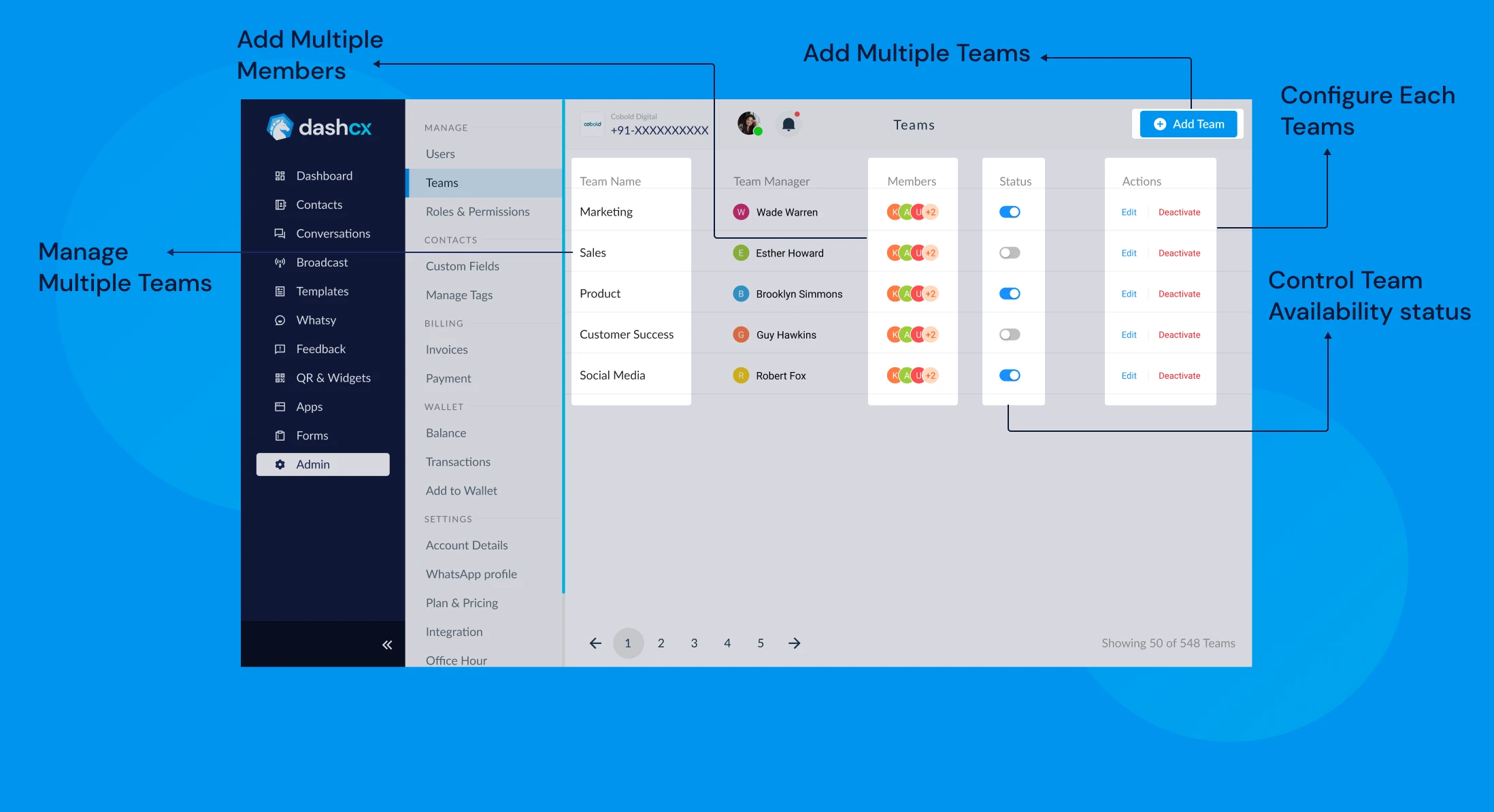Viewport: 1494px width, 812px height.
Task: Click Edit link for Product team
Action: (1129, 294)
